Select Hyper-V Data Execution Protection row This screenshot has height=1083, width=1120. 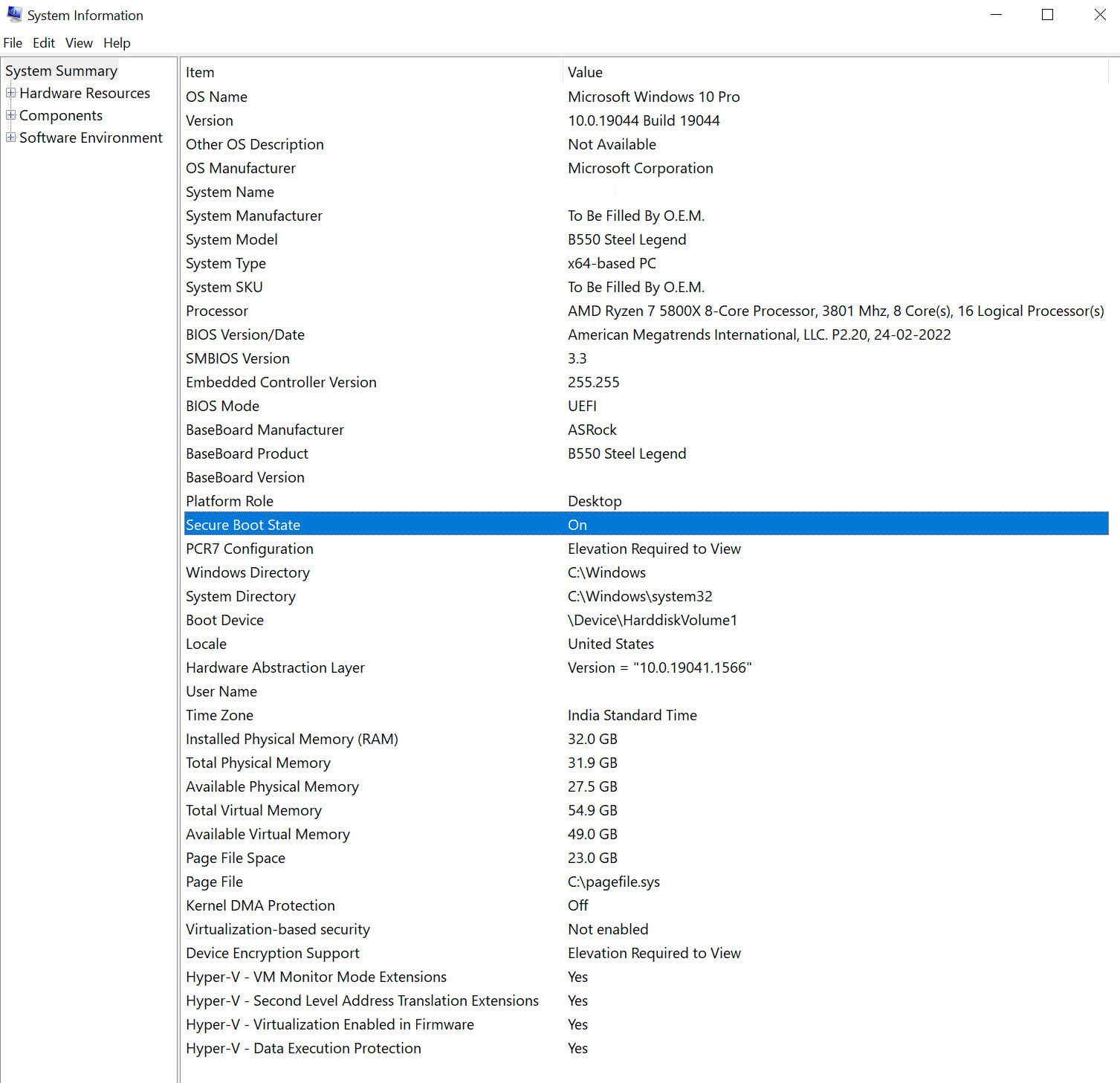[x=646, y=1048]
